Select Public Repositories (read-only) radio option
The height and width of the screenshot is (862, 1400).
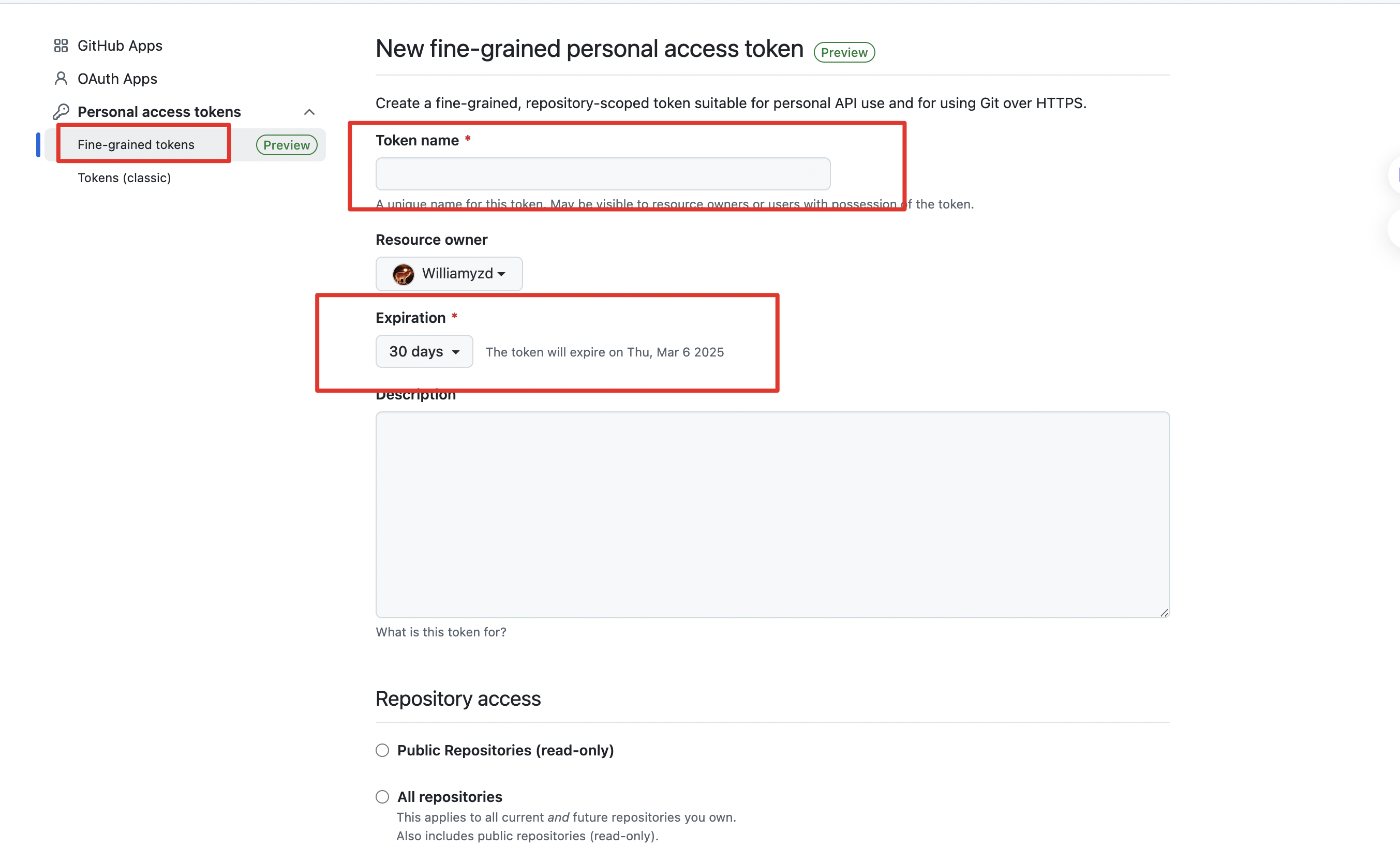click(382, 750)
